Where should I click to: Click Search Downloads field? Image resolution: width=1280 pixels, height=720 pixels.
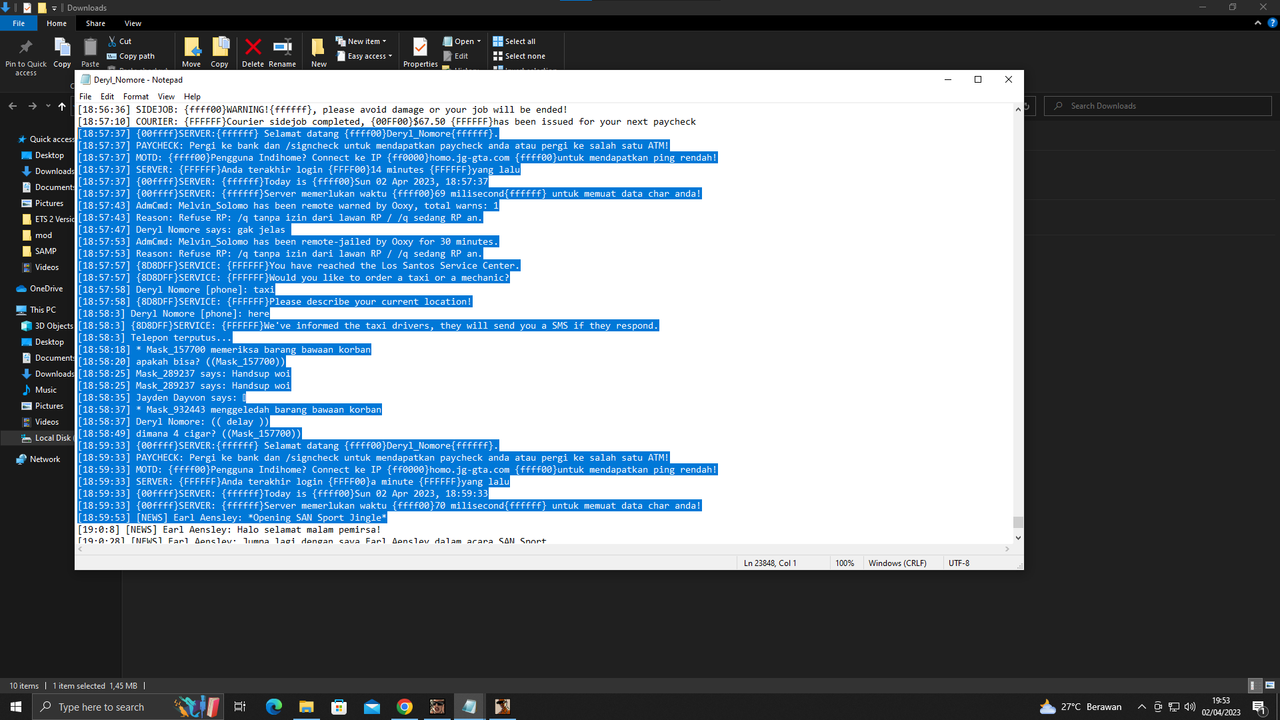pos(1158,106)
